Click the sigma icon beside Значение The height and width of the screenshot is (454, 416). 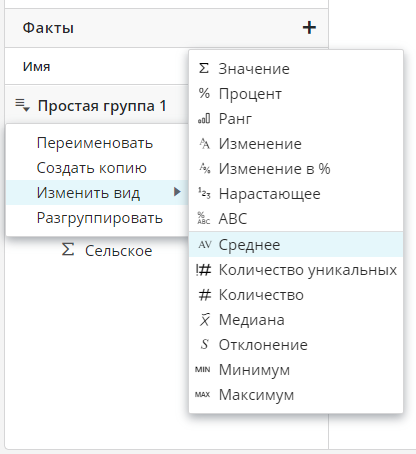pyautogui.click(x=204, y=68)
